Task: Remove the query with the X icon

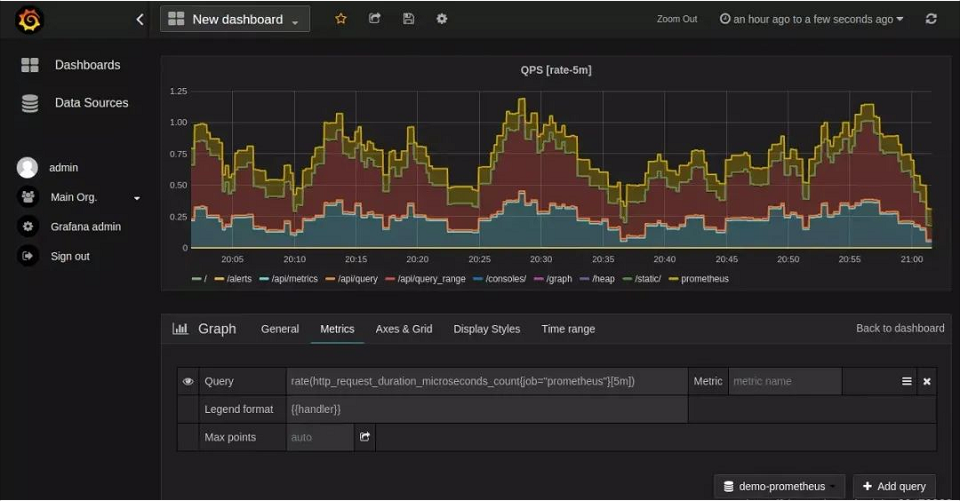Action: point(926,381)
